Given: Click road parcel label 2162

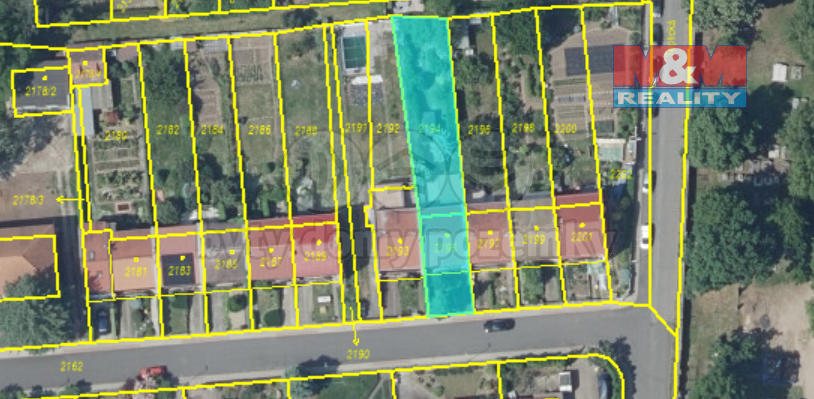Looking at the screenshot, I should point(72,366).
